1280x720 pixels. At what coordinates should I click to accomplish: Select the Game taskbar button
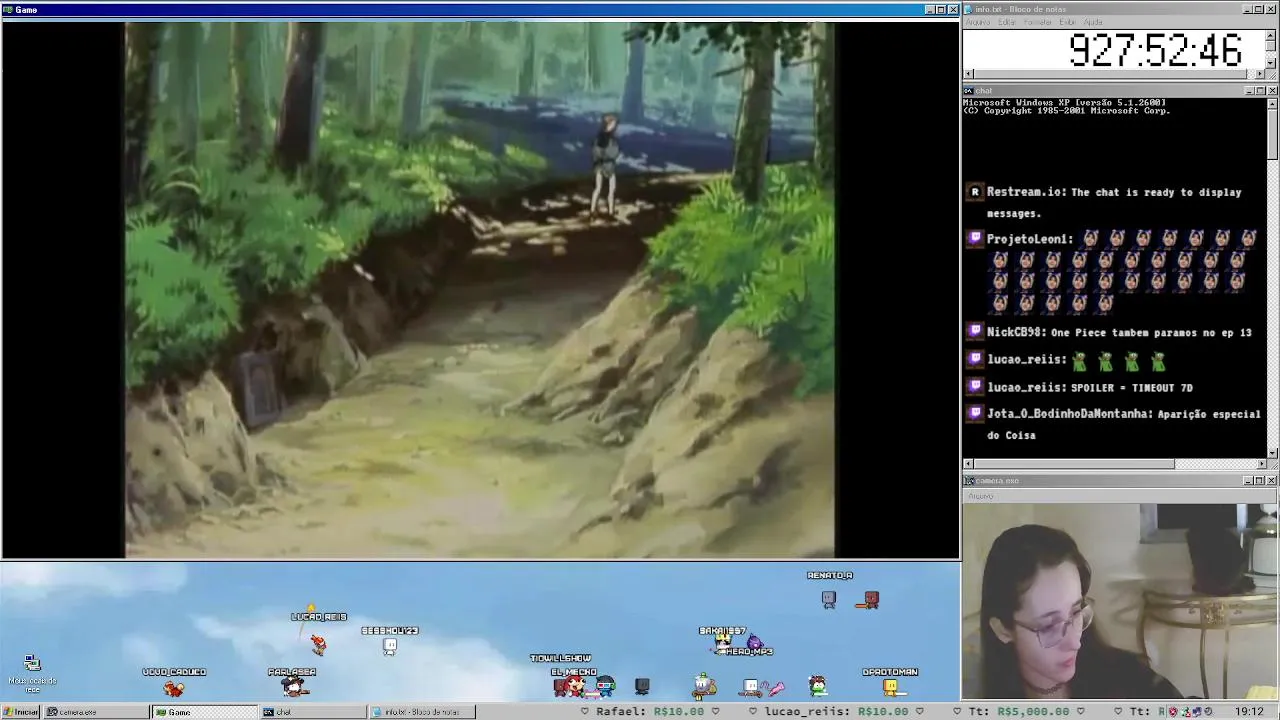pyautogui.click(x=204, y=712)
